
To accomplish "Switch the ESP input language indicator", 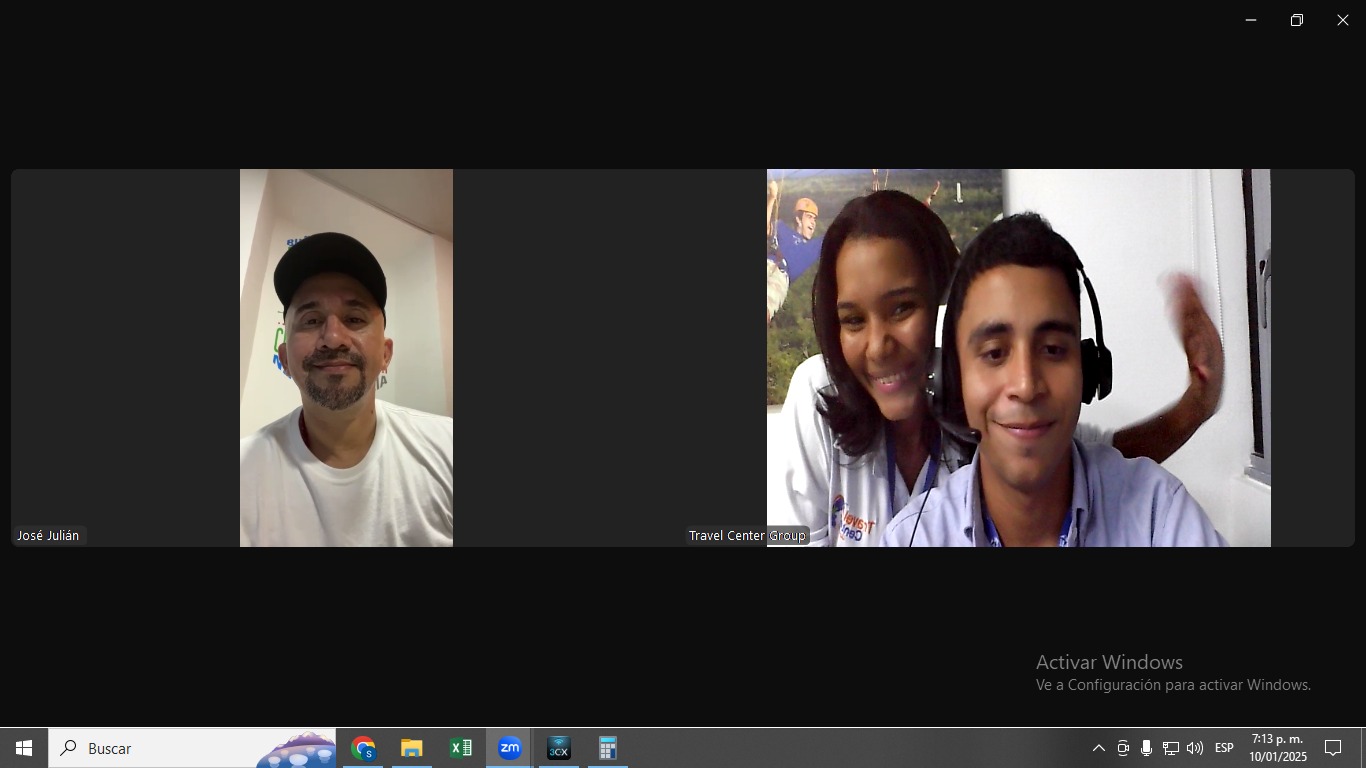I will [x=1224, y=748].
